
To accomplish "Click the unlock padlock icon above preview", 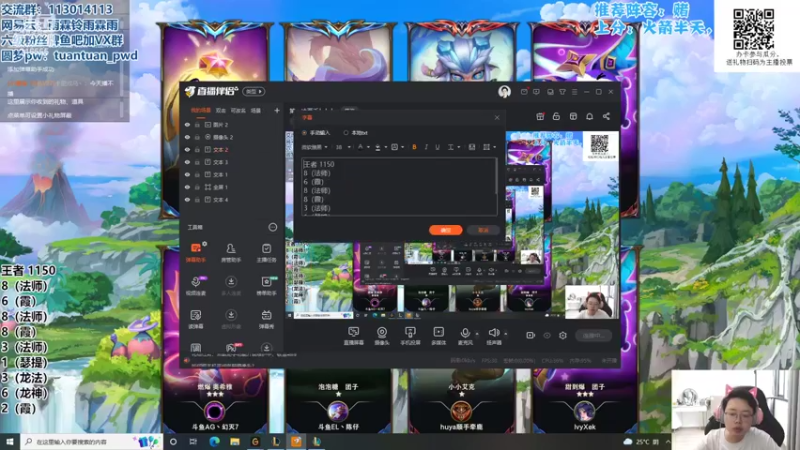I will (x=556, y=116).
